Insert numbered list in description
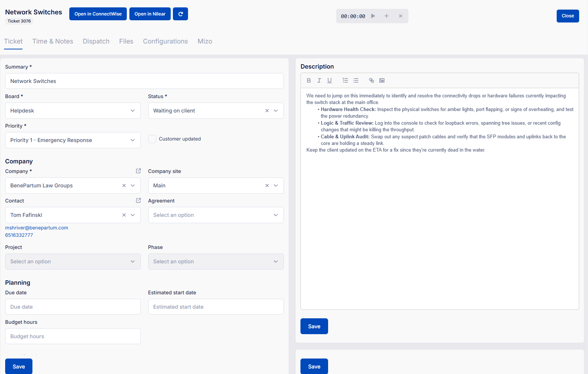The image size is (588, 374). [x=345, y=80]
